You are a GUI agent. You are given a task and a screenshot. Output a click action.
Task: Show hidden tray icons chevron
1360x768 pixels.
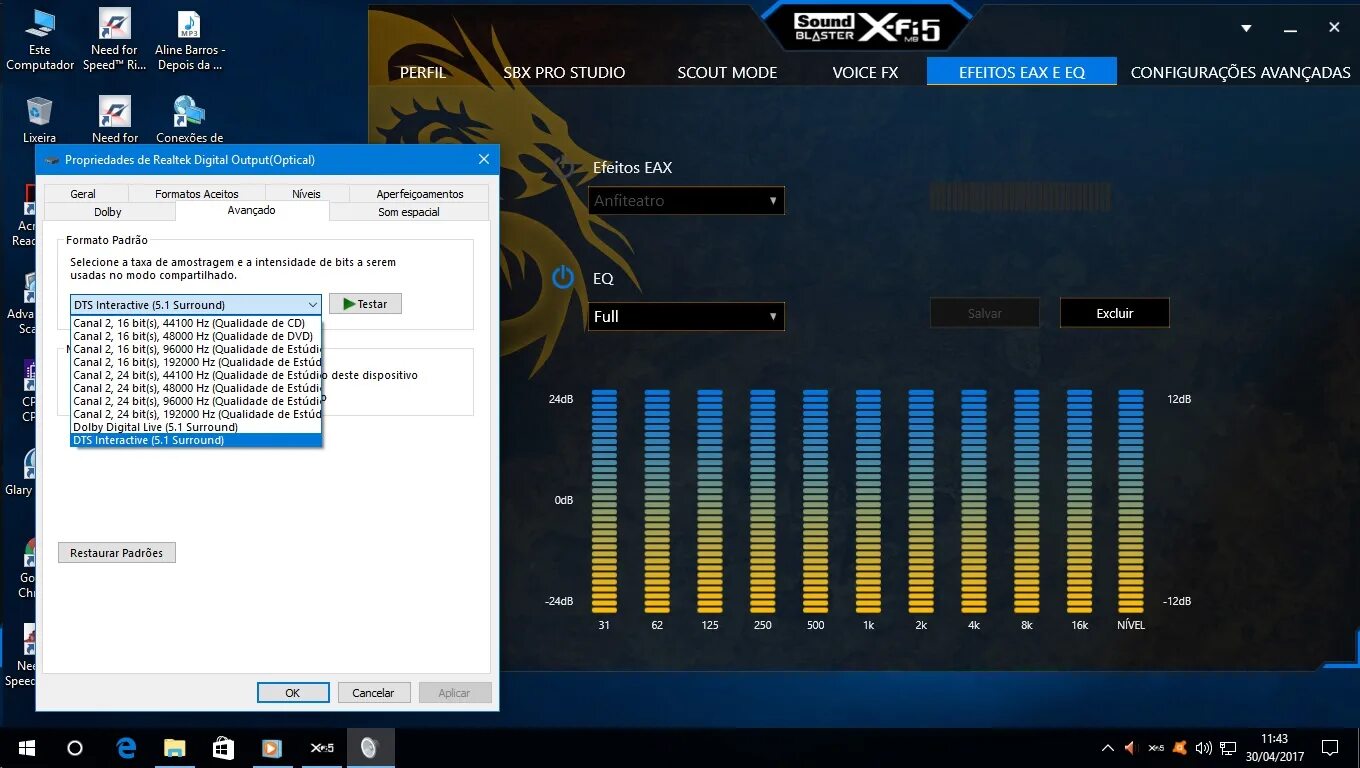point(1108,748)
